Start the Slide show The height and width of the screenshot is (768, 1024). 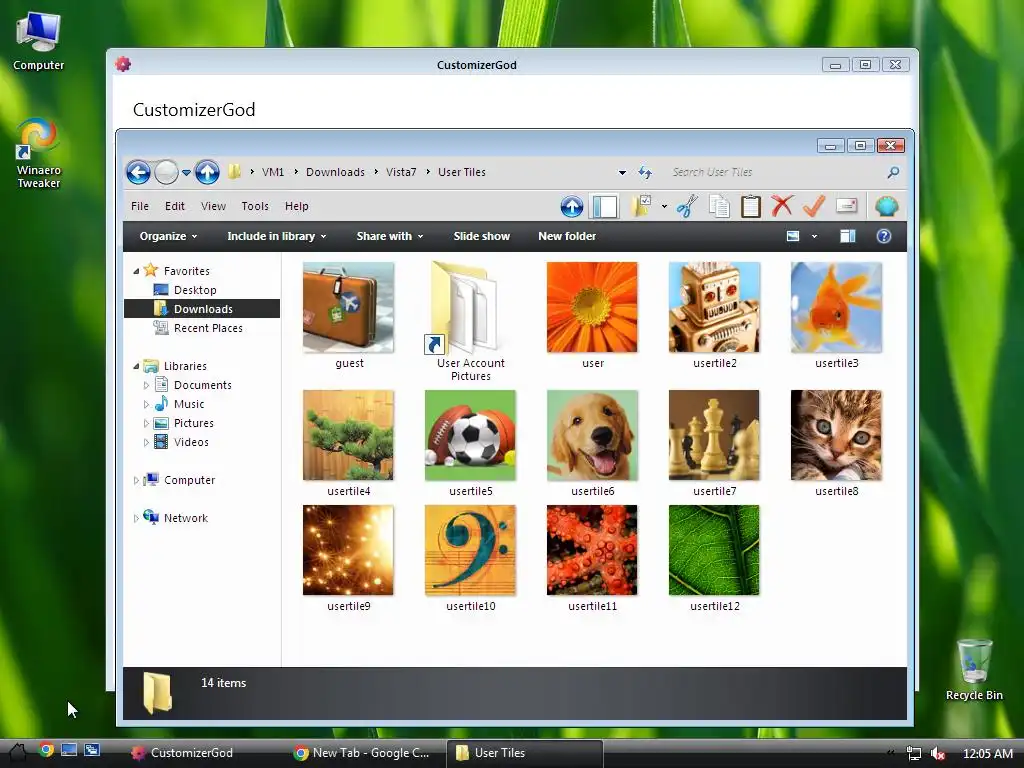[482, 236]
